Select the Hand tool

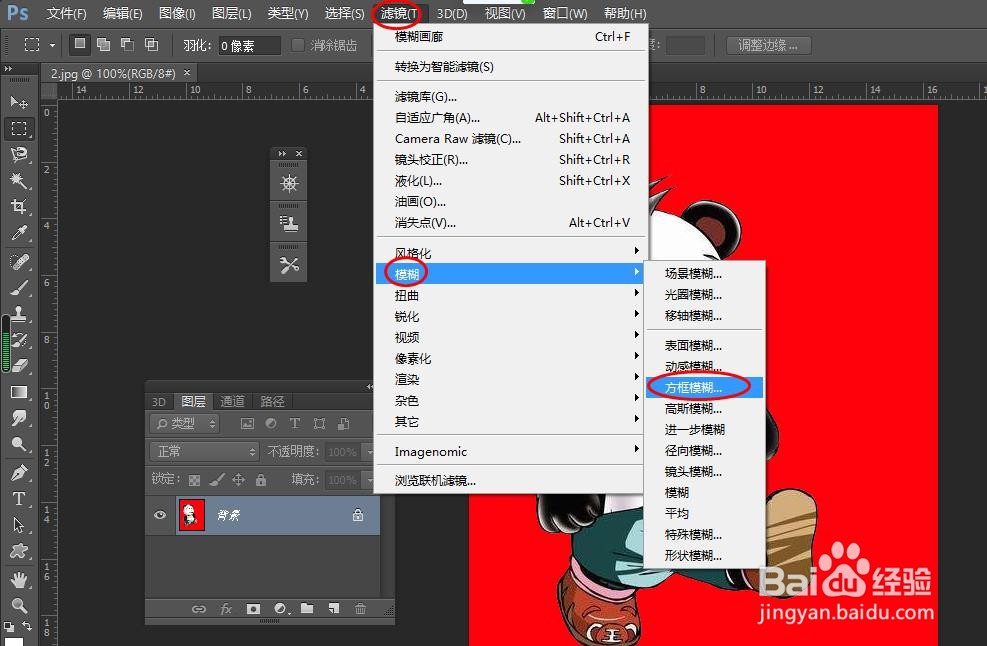(19, 579)
